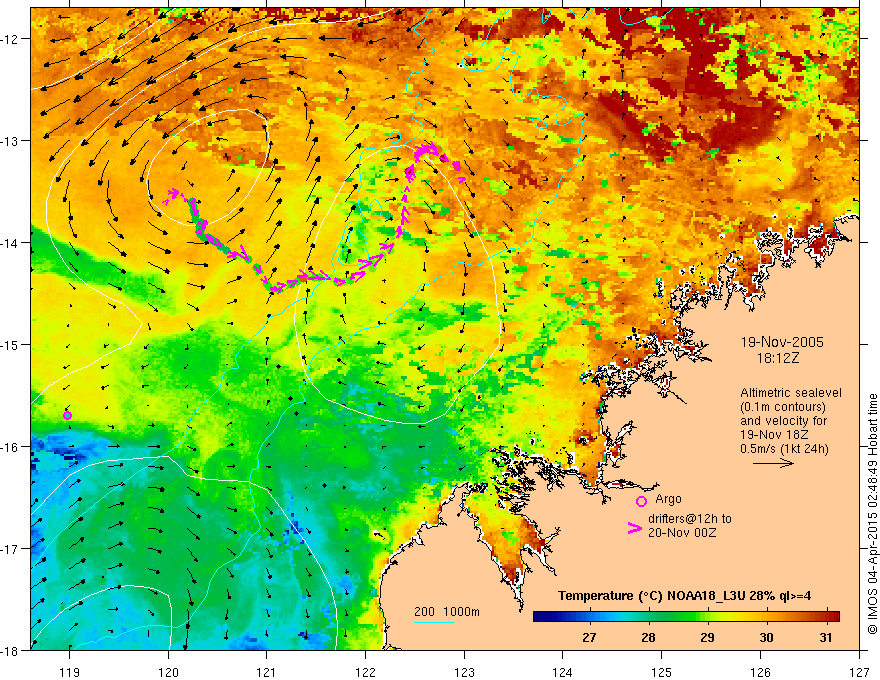The height and width of the screenshot is (680, 880).
Task: Click the longitude label 127
Action: pos(859,672)
